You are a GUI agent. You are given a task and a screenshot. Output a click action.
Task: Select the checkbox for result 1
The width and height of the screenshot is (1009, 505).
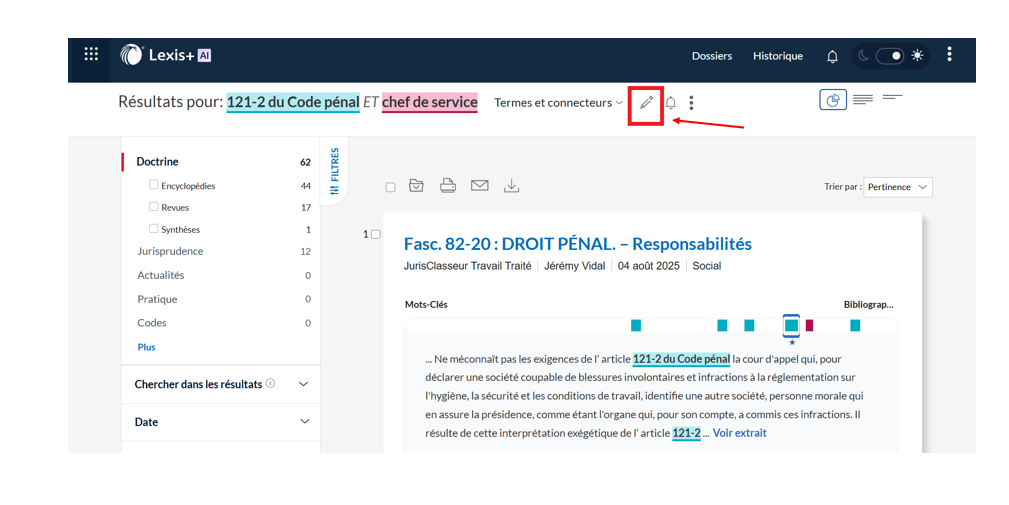click(376, 234)
